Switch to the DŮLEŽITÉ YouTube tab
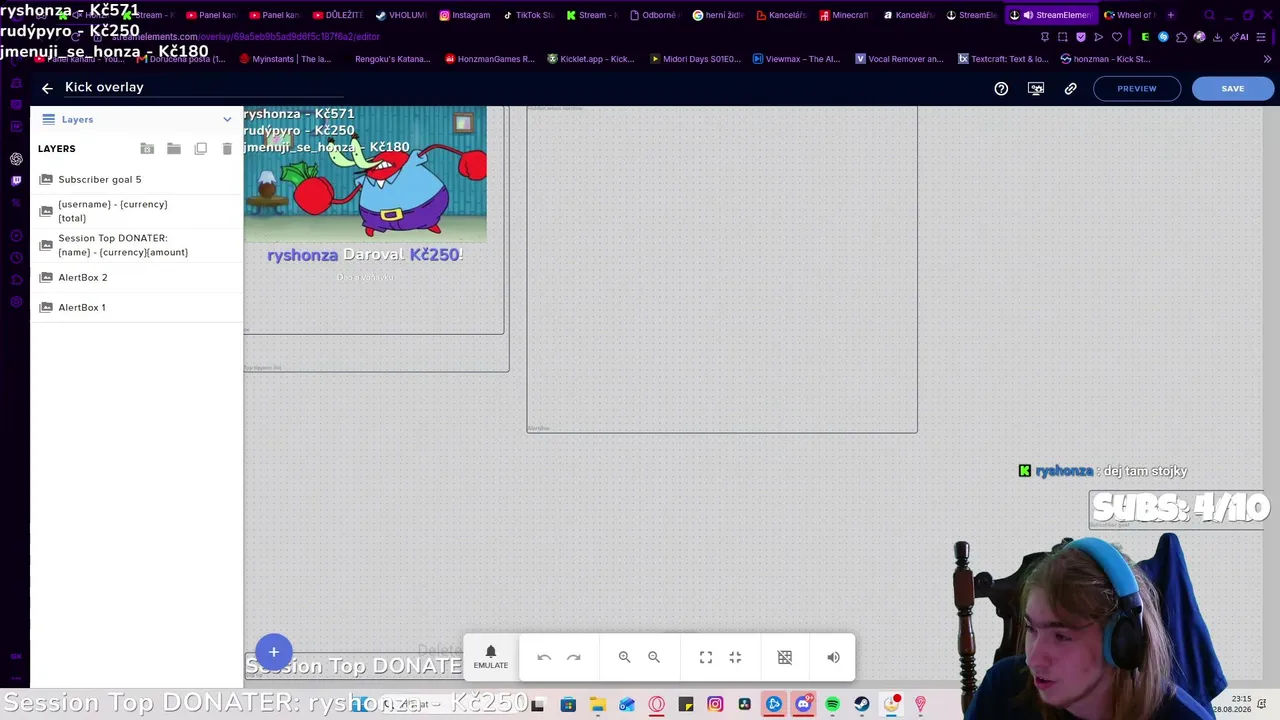The width and height of the screenshot is (1280, 720). click(x=338, y=15)
